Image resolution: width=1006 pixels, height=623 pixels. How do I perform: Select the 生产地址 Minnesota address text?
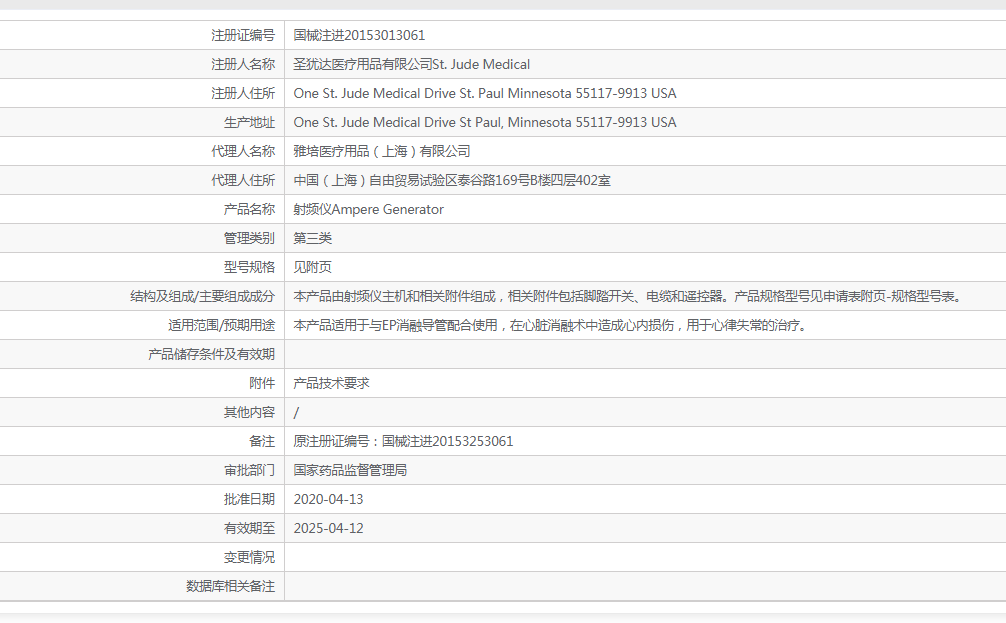click(x=487, y=121)
